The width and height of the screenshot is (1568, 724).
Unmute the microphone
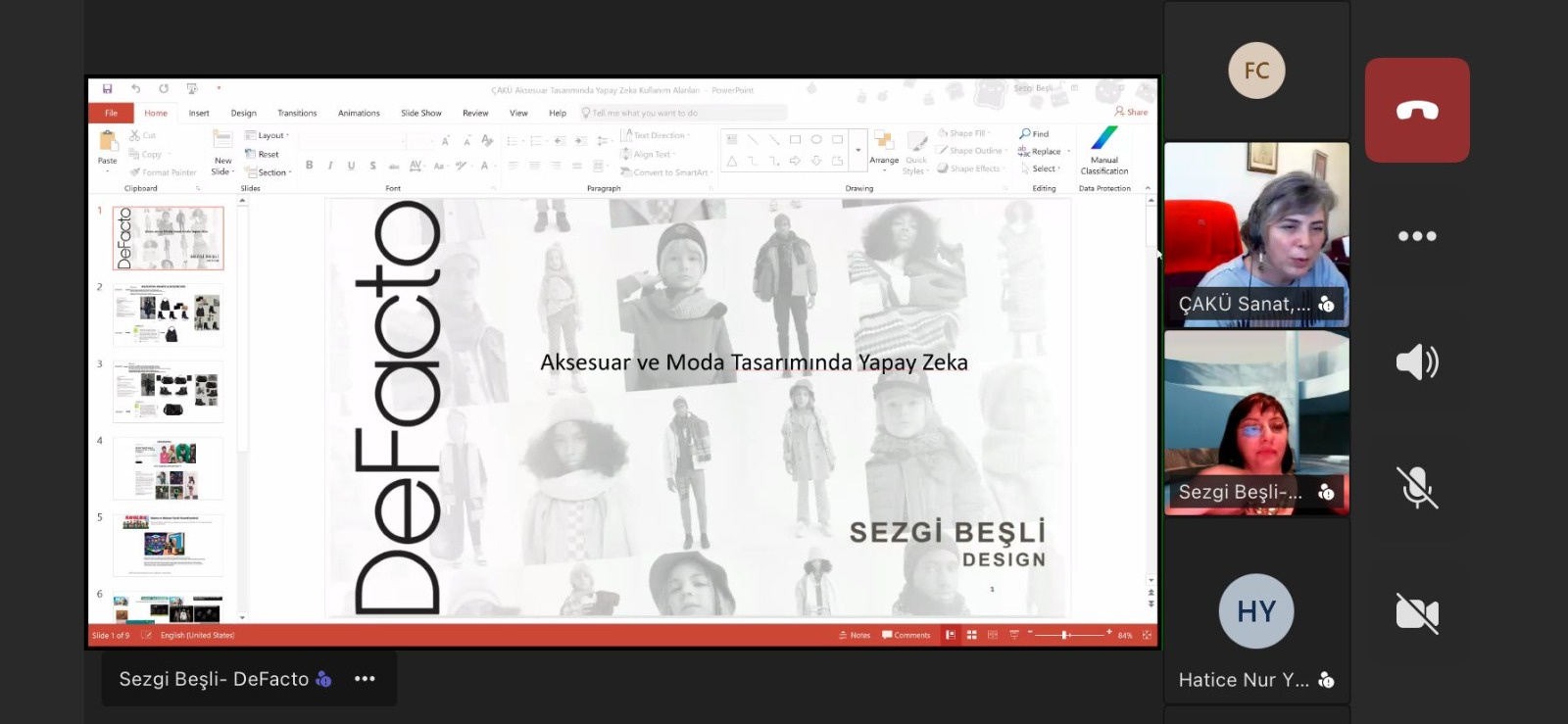(x=1417, y=487)
